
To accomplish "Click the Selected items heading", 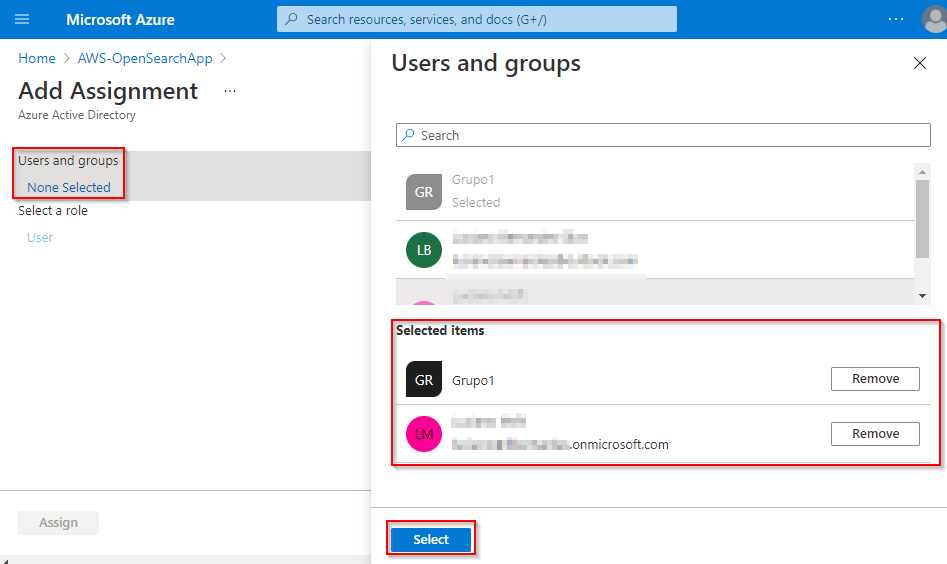I will pos(440,330).
